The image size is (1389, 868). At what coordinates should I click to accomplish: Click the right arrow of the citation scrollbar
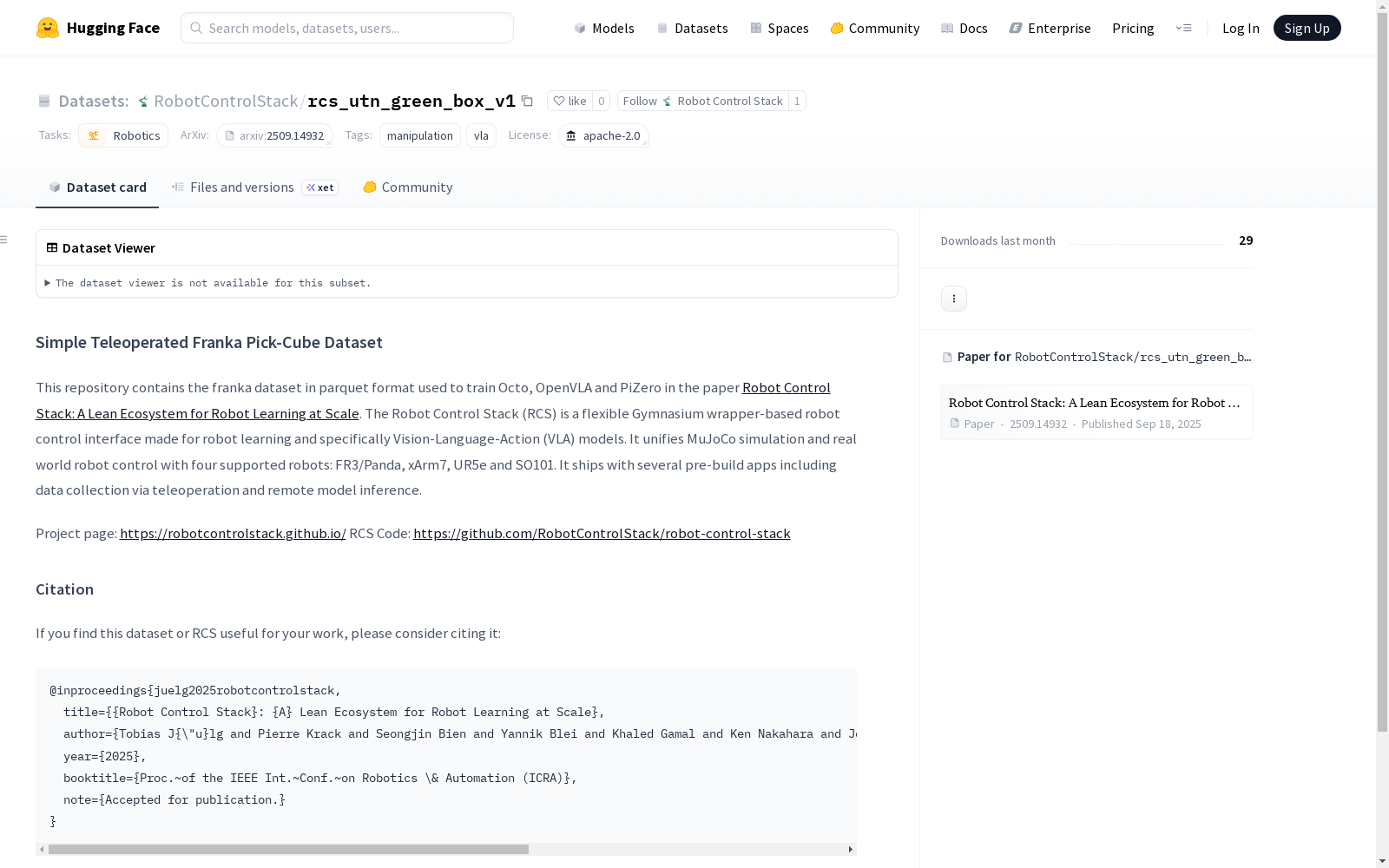tap(851, 849)
